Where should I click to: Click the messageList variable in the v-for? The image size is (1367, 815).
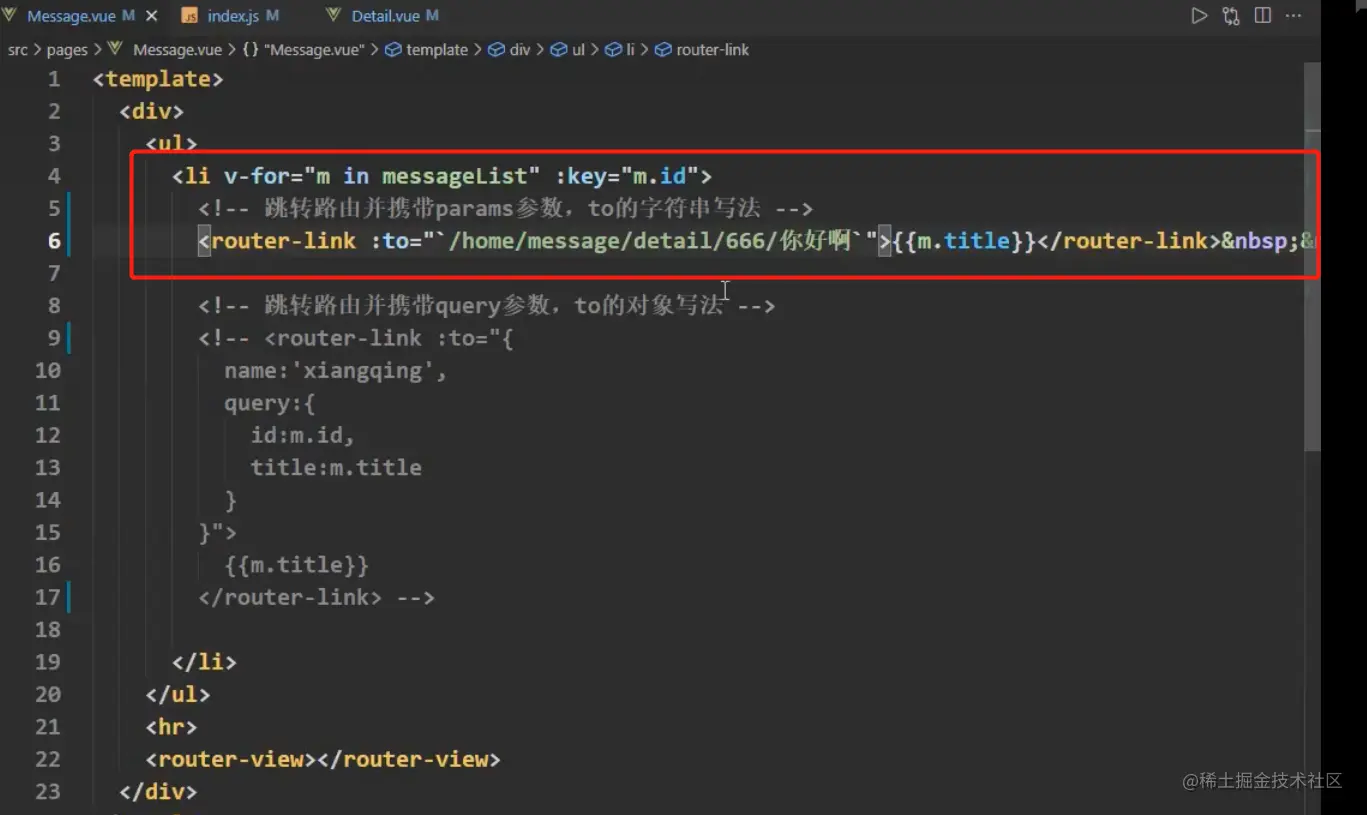[x=454, y=176]
